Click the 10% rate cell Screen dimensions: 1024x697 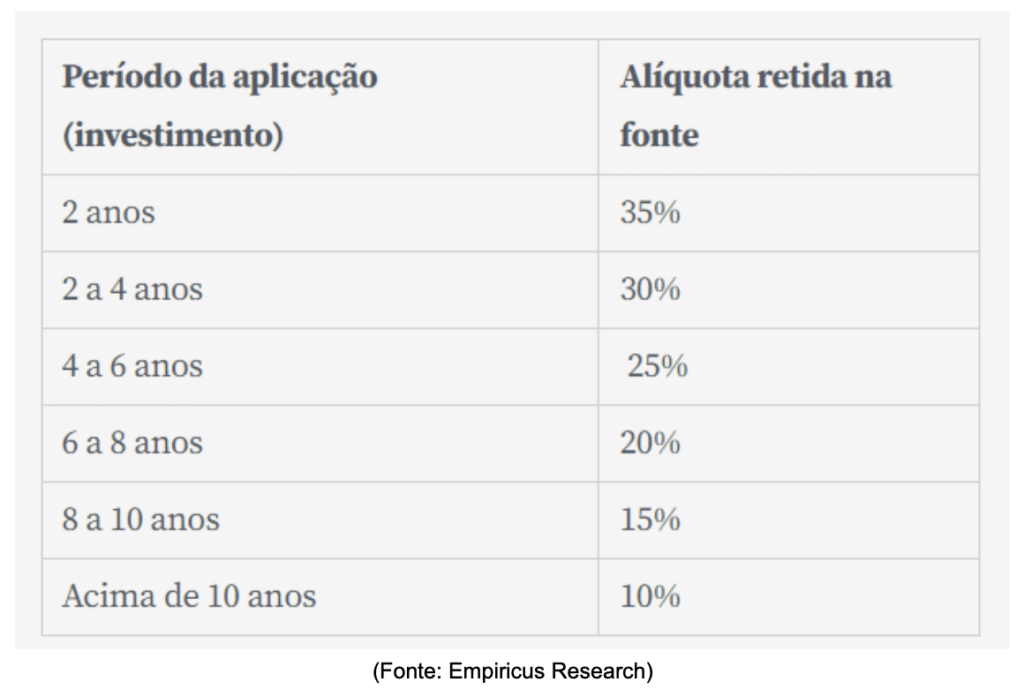[650, 597]
